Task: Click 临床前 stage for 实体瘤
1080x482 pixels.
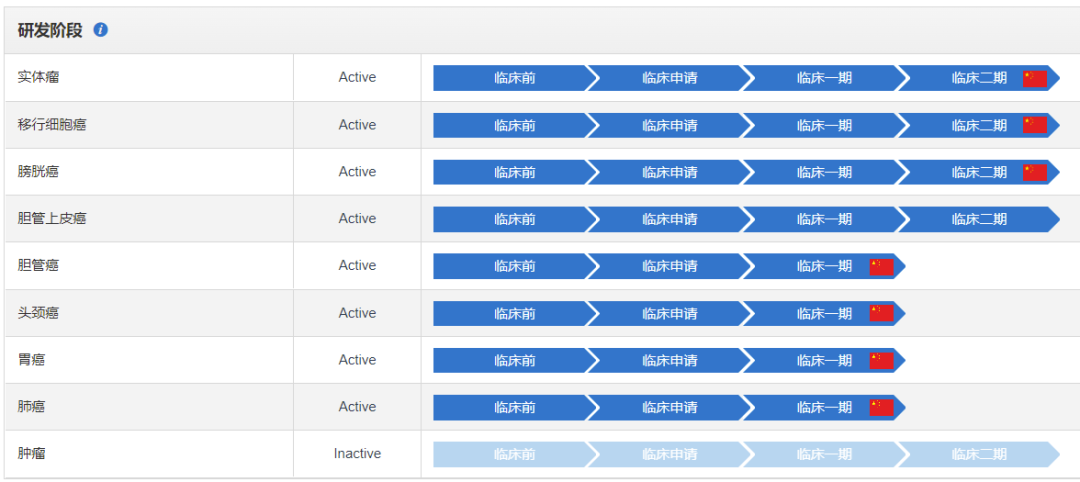Action: coord(515,78)
